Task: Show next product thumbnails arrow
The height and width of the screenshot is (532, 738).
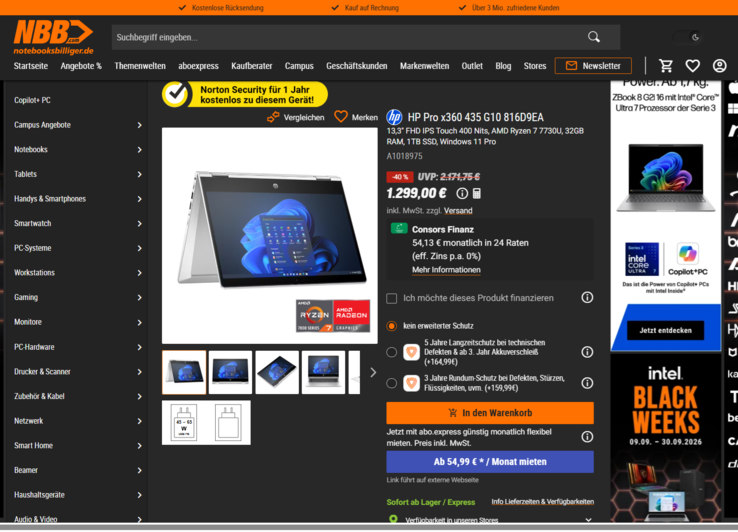Action: coord(373,372)
